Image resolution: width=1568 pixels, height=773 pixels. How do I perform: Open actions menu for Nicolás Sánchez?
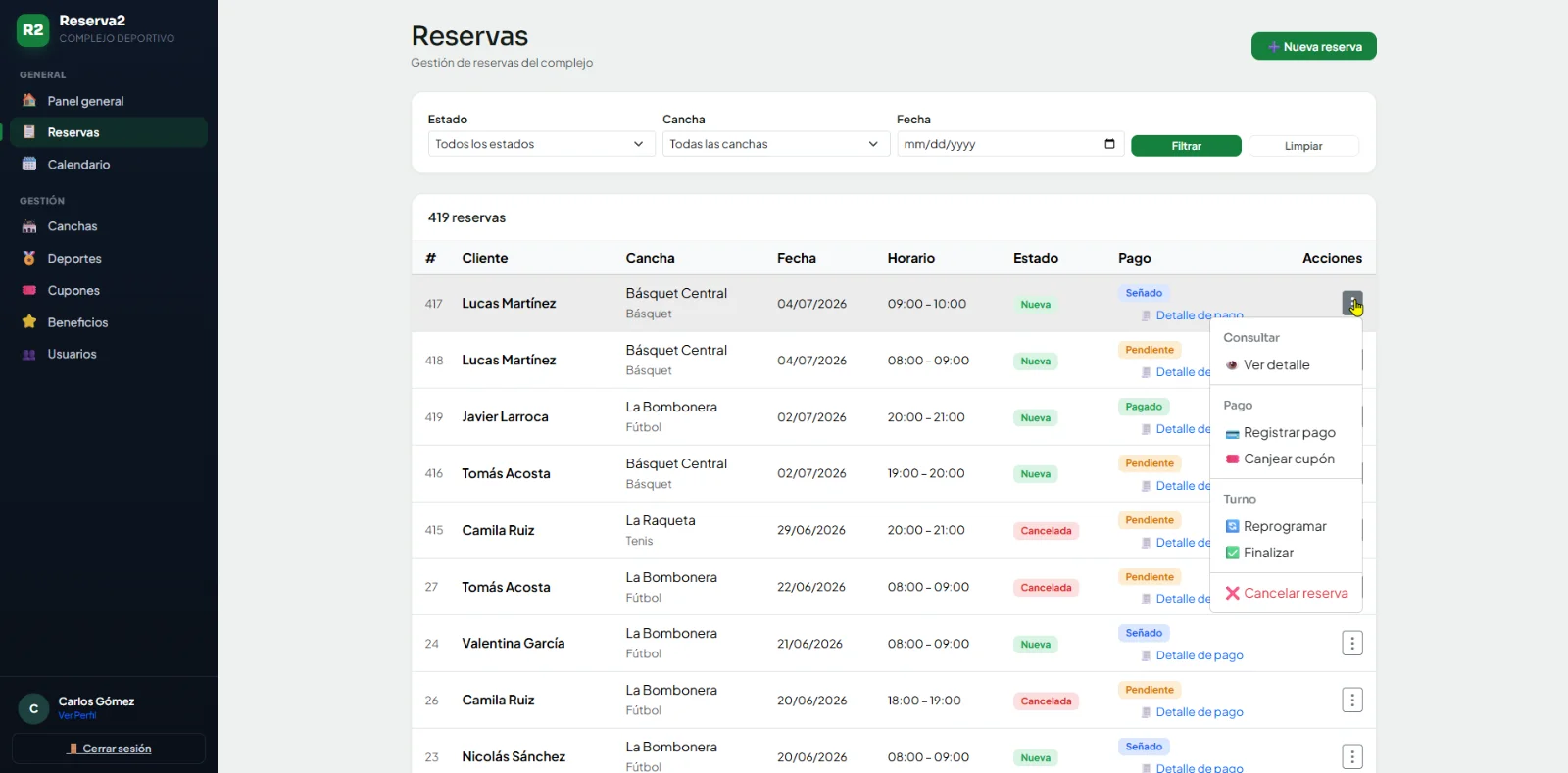1352,757
